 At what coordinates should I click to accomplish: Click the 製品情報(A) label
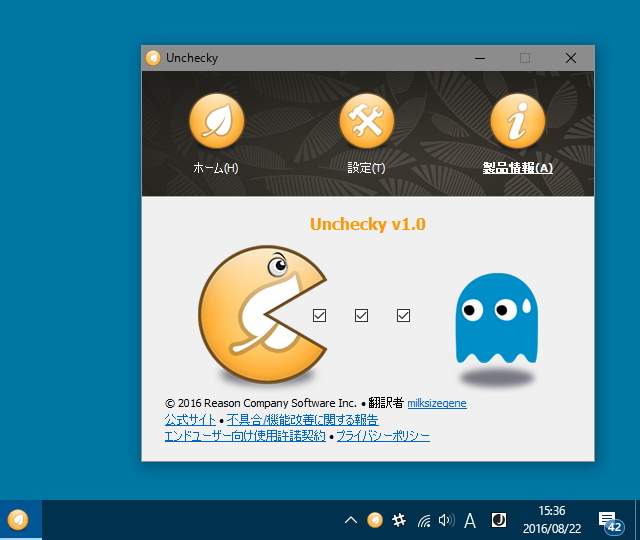click(x=518, y=168)
